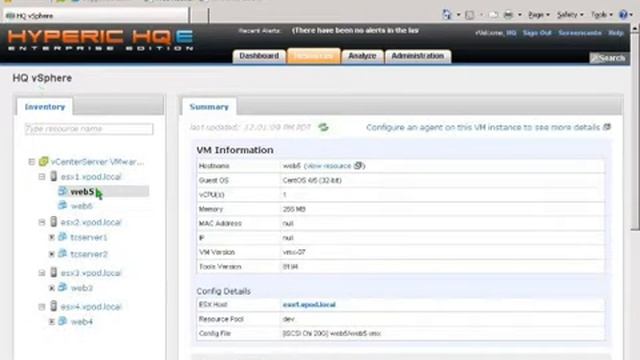640x360 pixels.
Task: Click the Hyperic HQ logo
Action: pos(100,40)
